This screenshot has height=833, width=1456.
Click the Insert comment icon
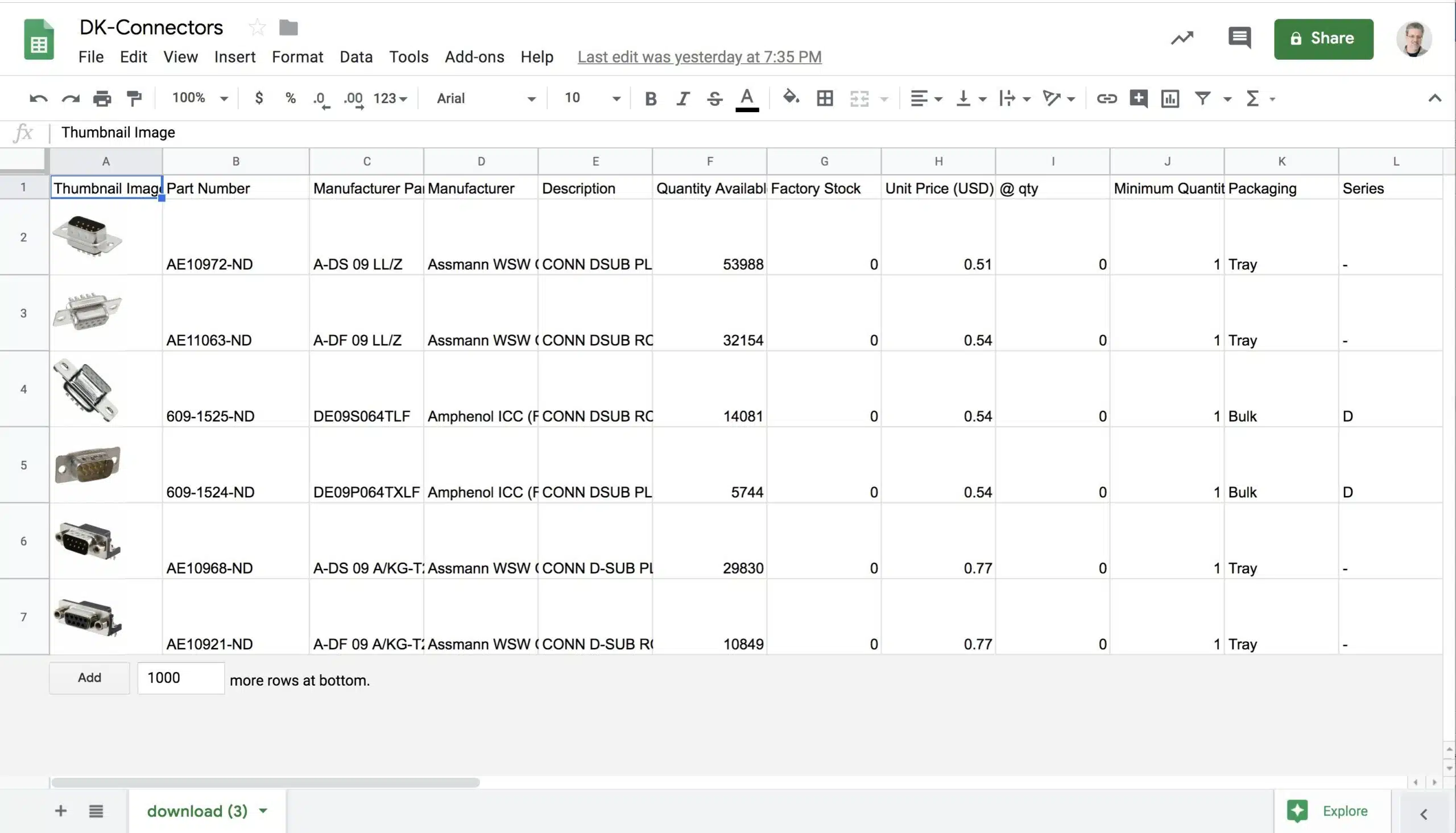point(1139,99)
